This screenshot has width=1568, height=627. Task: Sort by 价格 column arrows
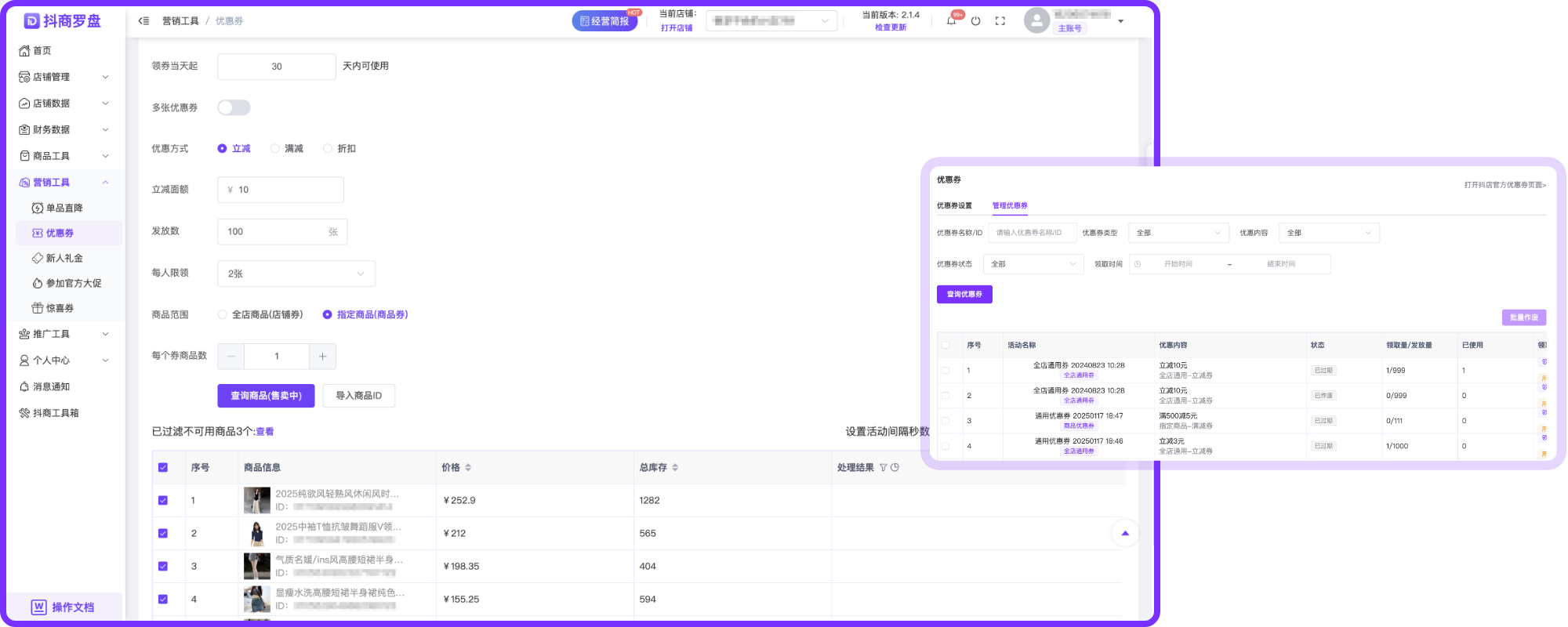coord(468,468)
